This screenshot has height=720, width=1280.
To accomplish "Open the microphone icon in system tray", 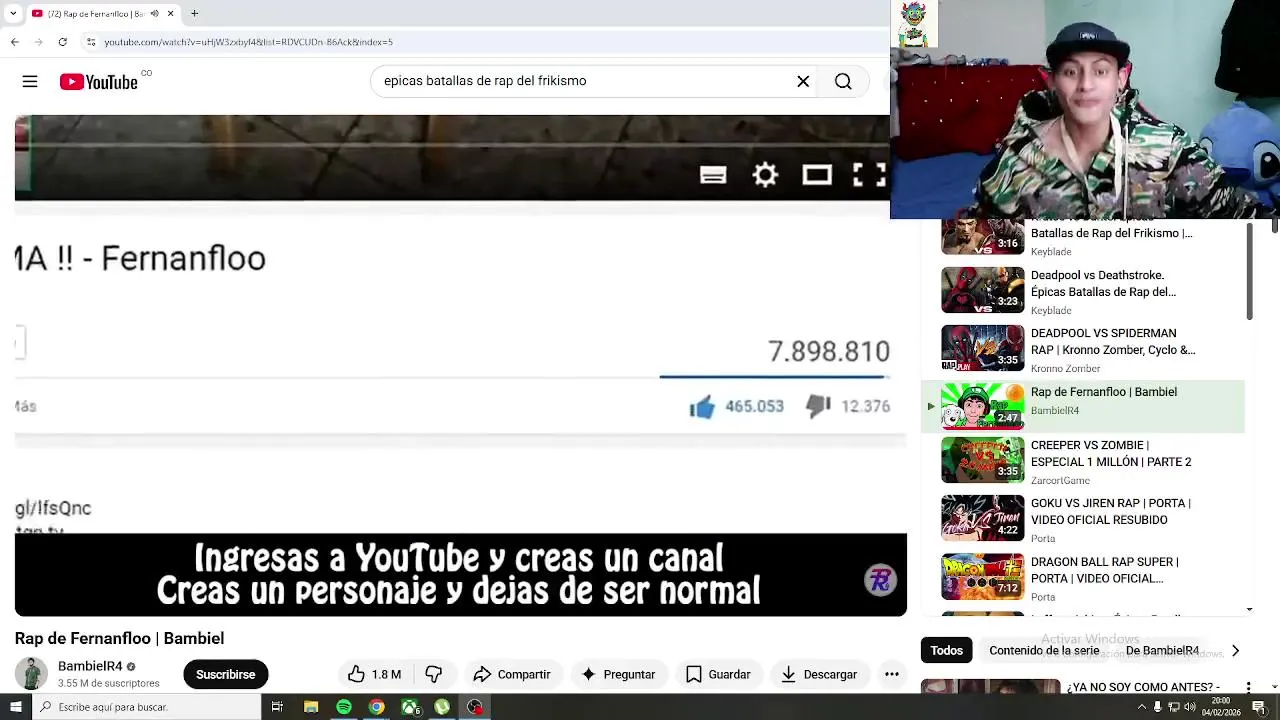I will pos(1158,707).
